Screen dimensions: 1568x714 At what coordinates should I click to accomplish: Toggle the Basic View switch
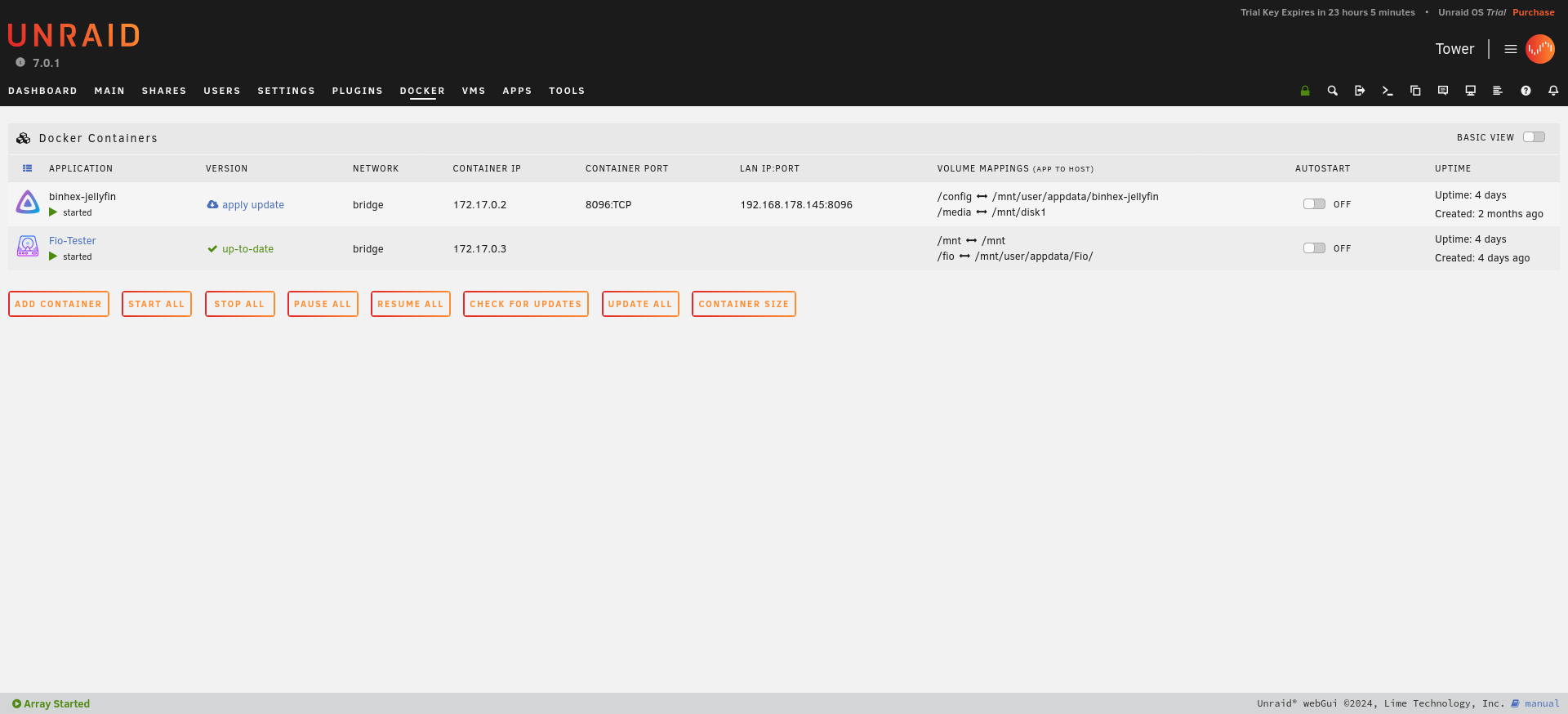pyautogui.click(x=1534, y=137)
